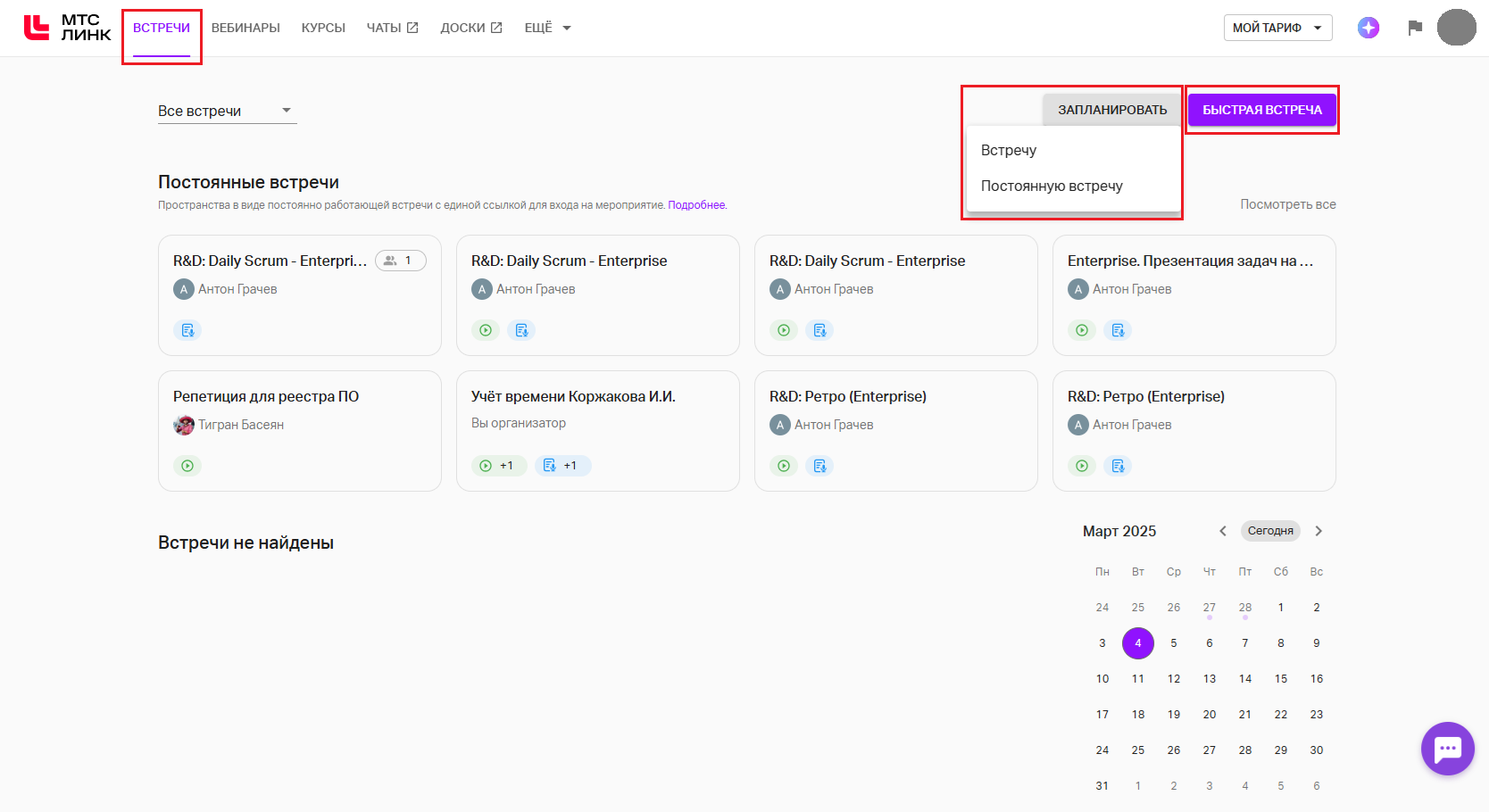Screen dimensions: 1489x812
Task: Select March 15 in calendar
Action: point(1281,679)
